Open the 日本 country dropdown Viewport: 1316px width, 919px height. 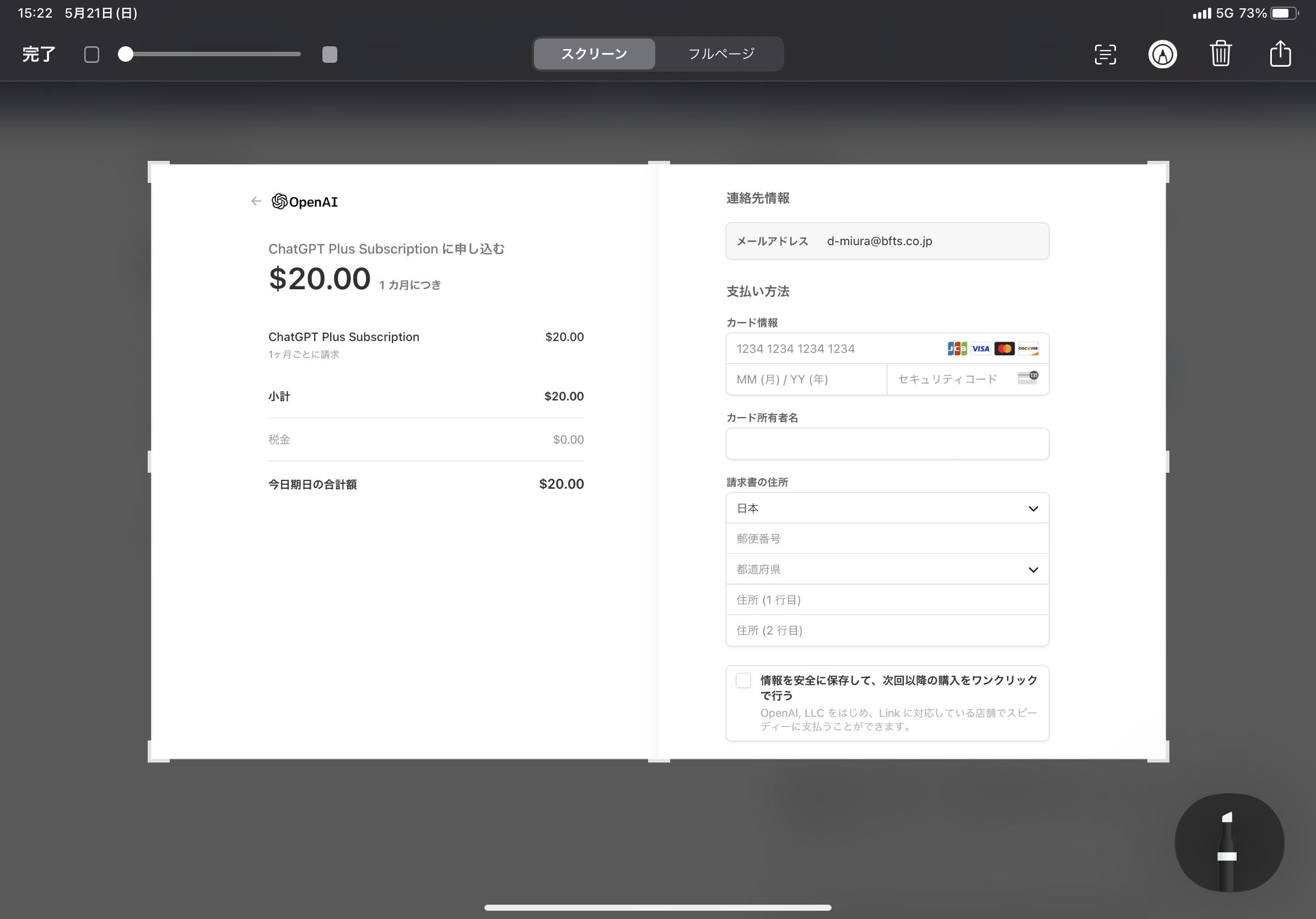click(887, 508)
